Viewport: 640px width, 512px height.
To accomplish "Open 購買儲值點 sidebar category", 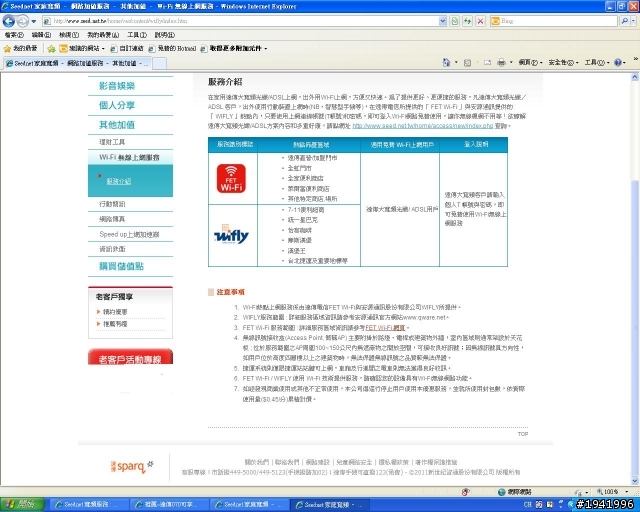I will (122, 267).
